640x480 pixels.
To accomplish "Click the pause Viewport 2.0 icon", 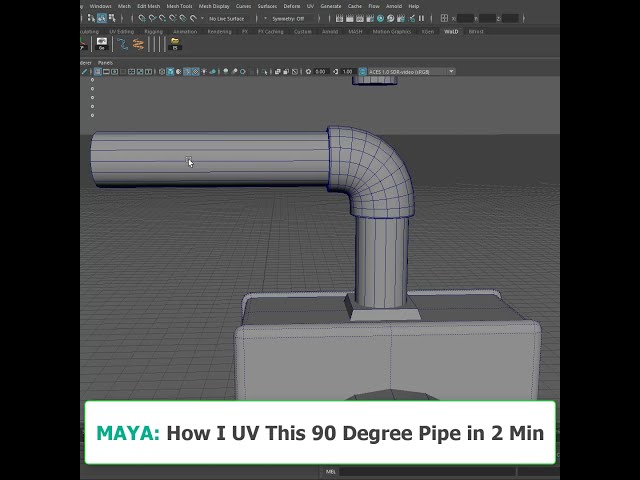I will pyautogui.click(x=421, y=18).
